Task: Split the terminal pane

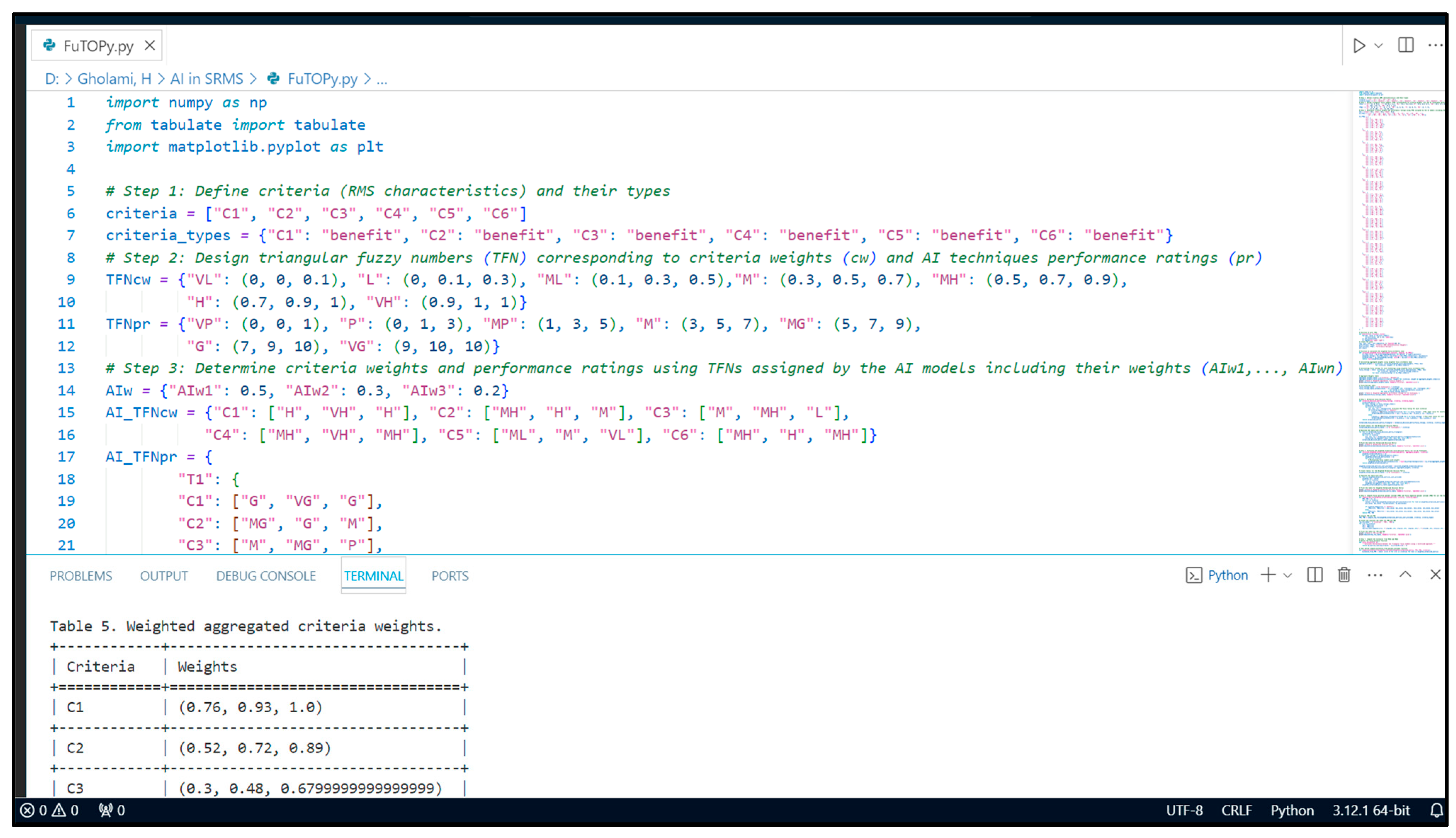Action: 1314,575
